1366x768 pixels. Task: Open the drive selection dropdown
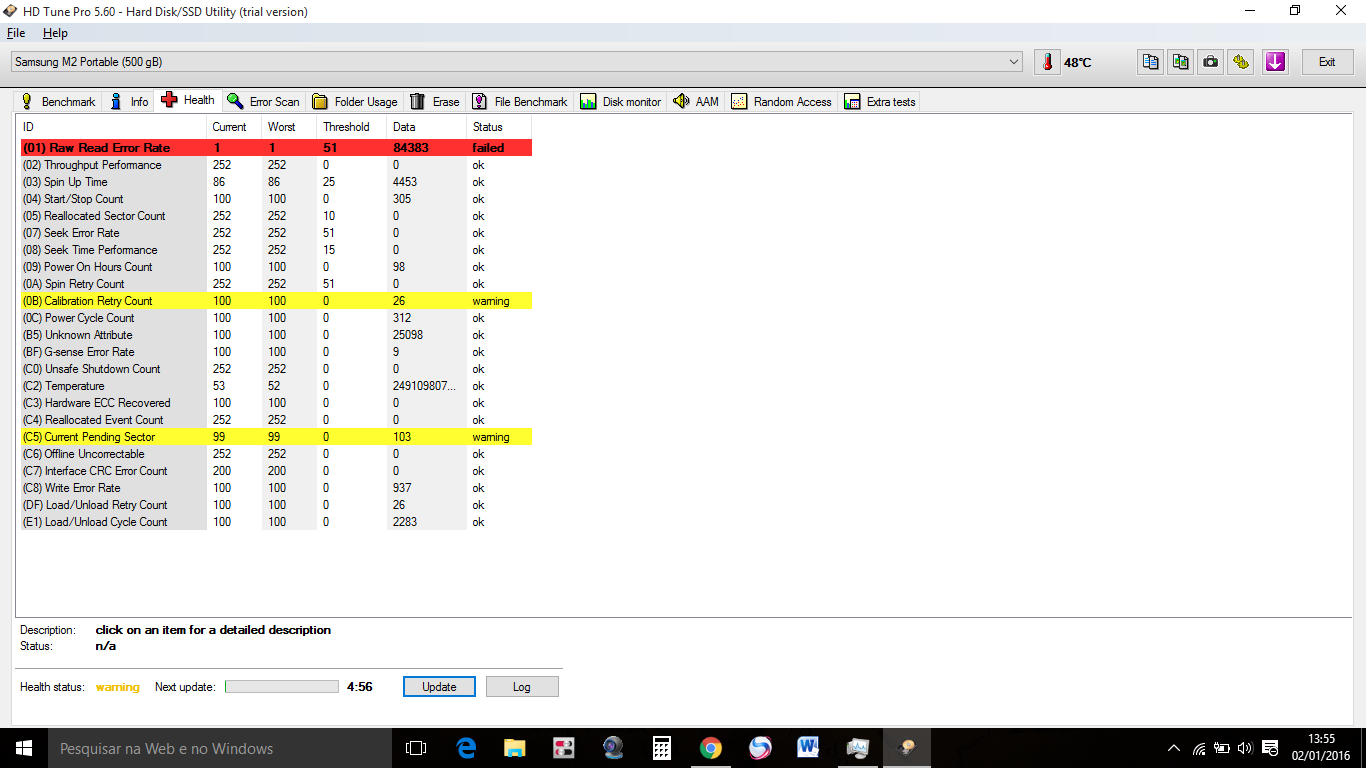pyautogui.click(x=517, y=62)
